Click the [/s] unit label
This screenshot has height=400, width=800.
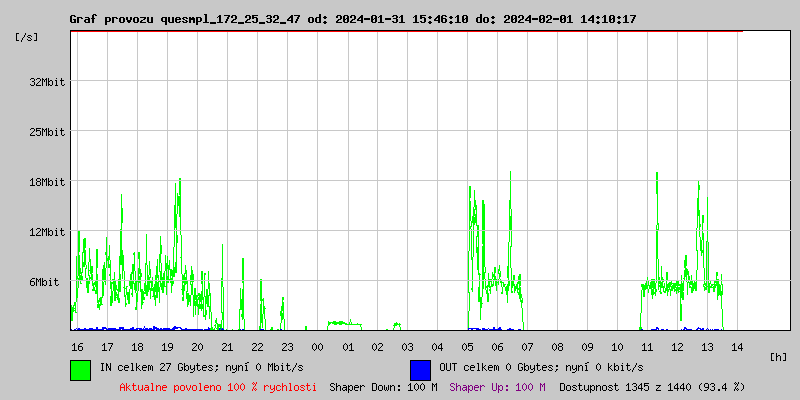[27, 37]
